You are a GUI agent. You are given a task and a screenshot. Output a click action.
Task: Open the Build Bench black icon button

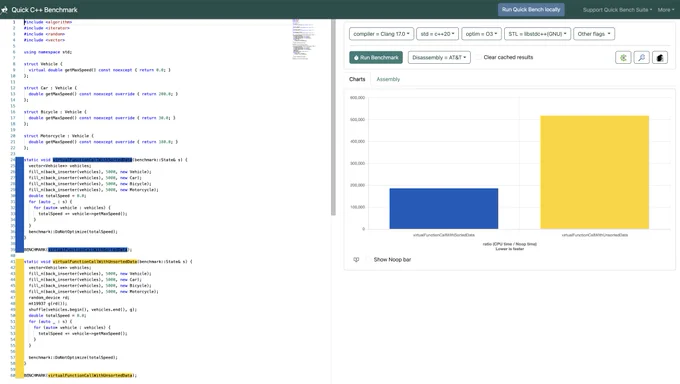(x=660, y=57)
